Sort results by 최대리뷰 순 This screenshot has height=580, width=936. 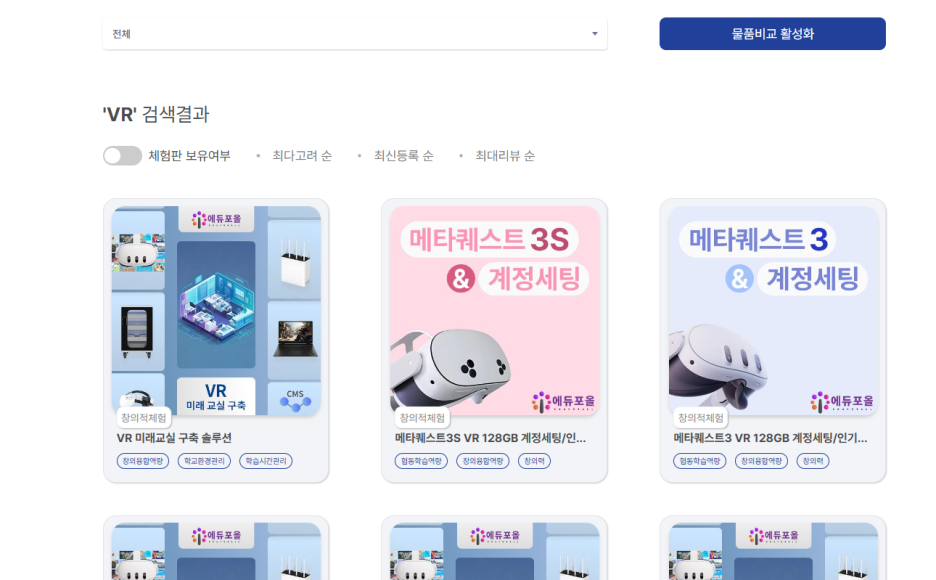click(x=505, y=156)
